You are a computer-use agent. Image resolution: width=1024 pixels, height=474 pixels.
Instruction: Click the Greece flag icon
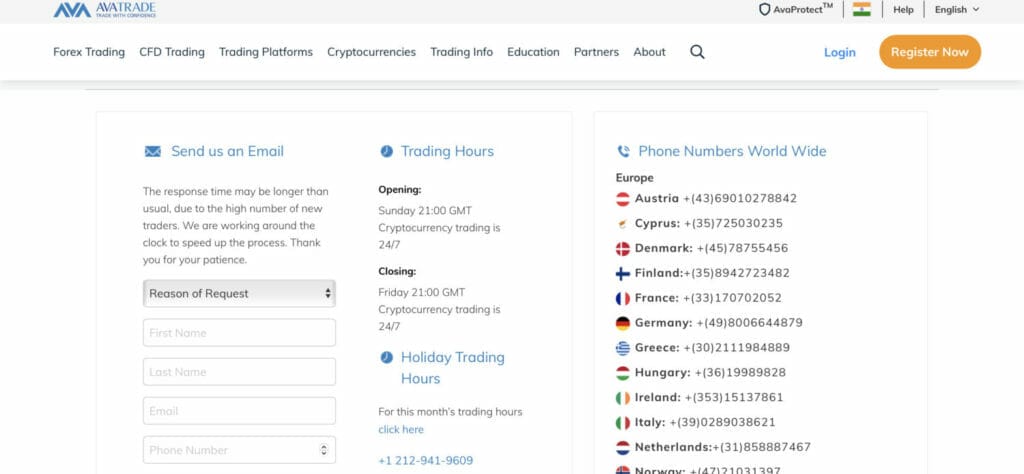click(623, 348)
